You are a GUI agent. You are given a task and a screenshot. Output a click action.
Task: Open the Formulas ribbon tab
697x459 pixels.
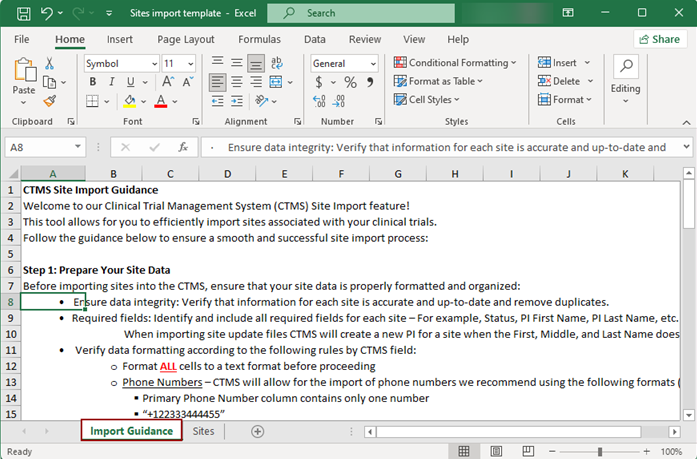click(259, 39)
